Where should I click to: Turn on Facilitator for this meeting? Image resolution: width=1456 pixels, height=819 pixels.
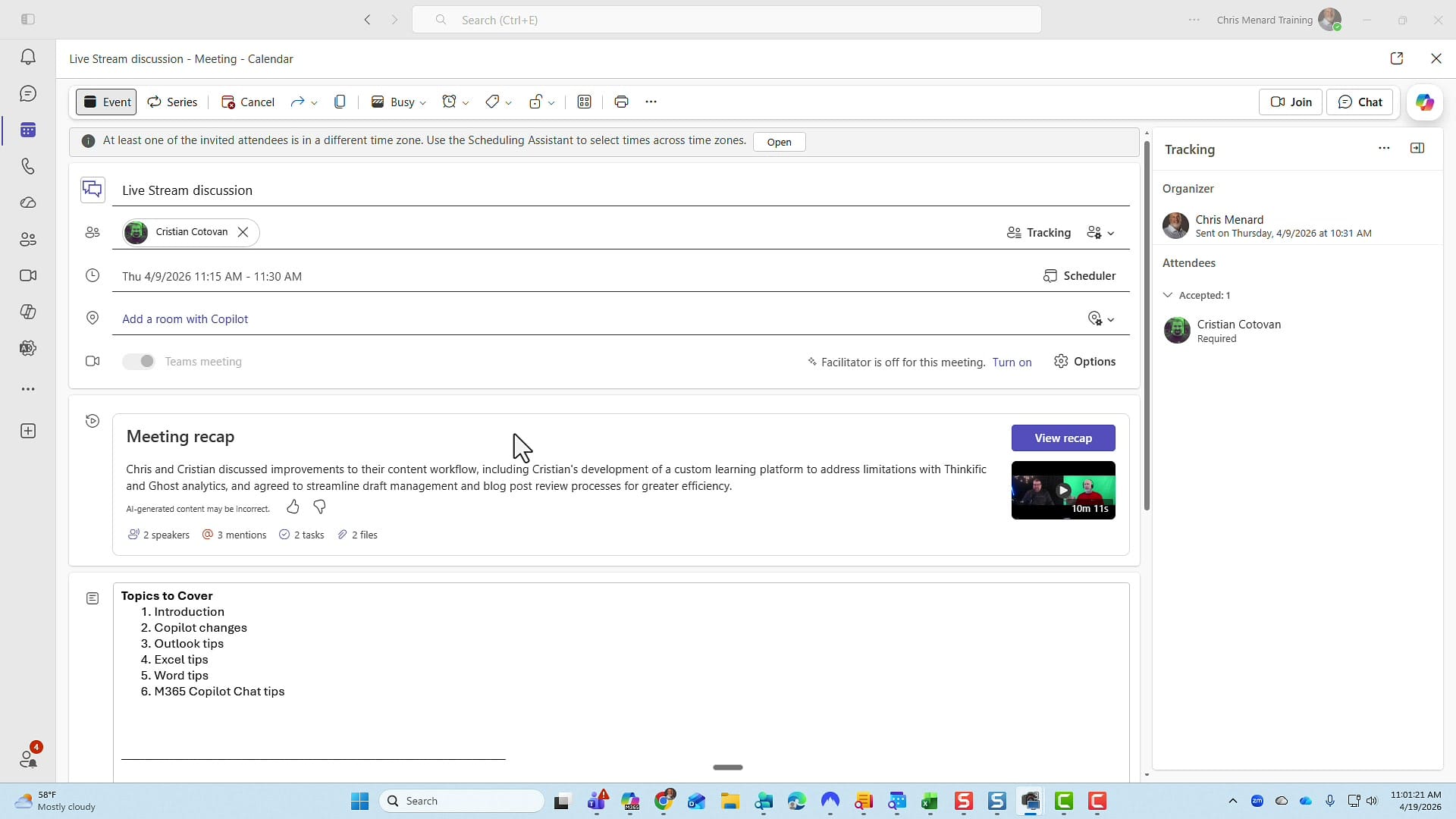click(1012, 362)
